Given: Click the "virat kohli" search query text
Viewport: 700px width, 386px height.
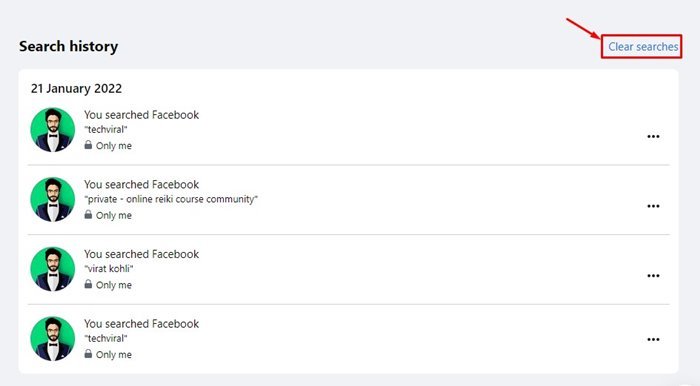Looking at the screenshot, I should pos(109,269).
